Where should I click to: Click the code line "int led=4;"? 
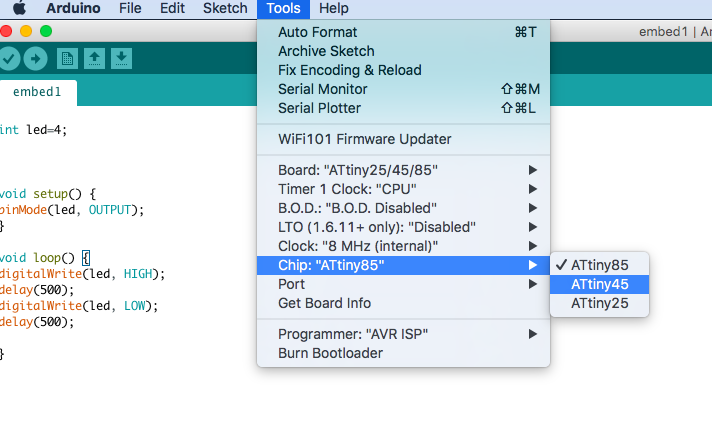pyautogui.click(x=33, y=130)
